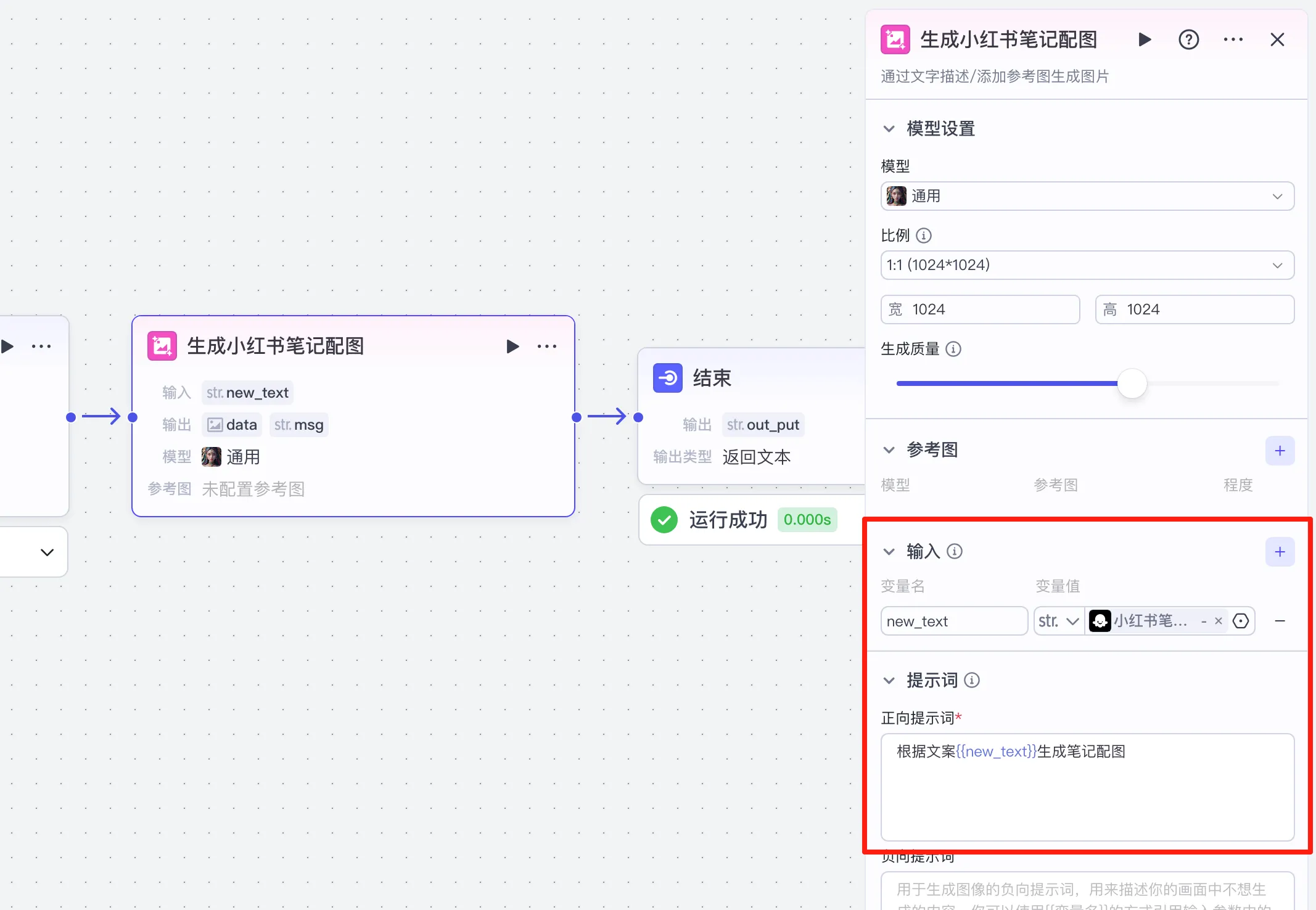Viewport: 1316px width, 910px height.
Task: Click info icon beside 生成质量
Action: tap(953, 349)
